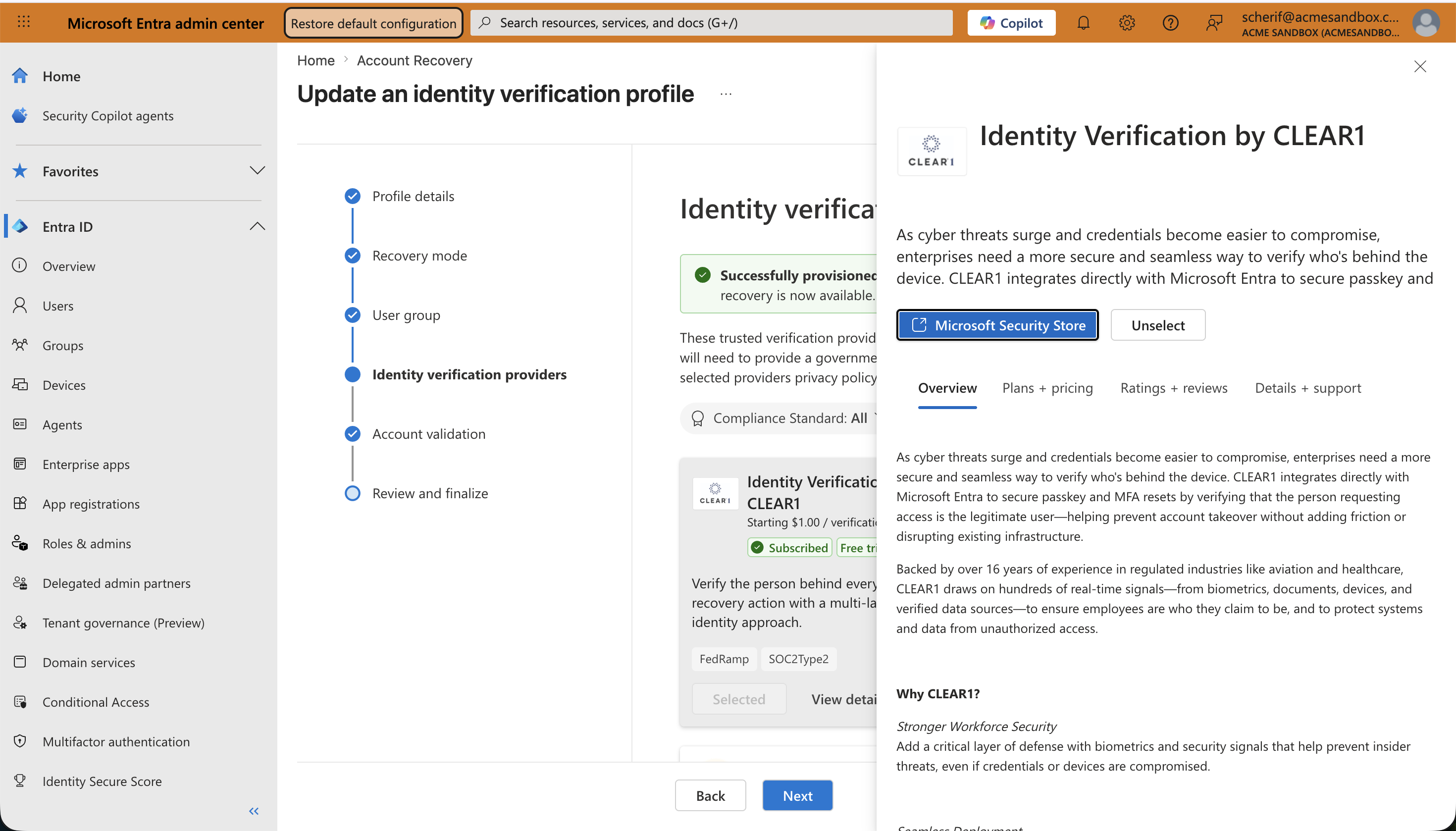Switch to the Plans + pricing tab
1456x831 pixels.
pos(1047,388)
